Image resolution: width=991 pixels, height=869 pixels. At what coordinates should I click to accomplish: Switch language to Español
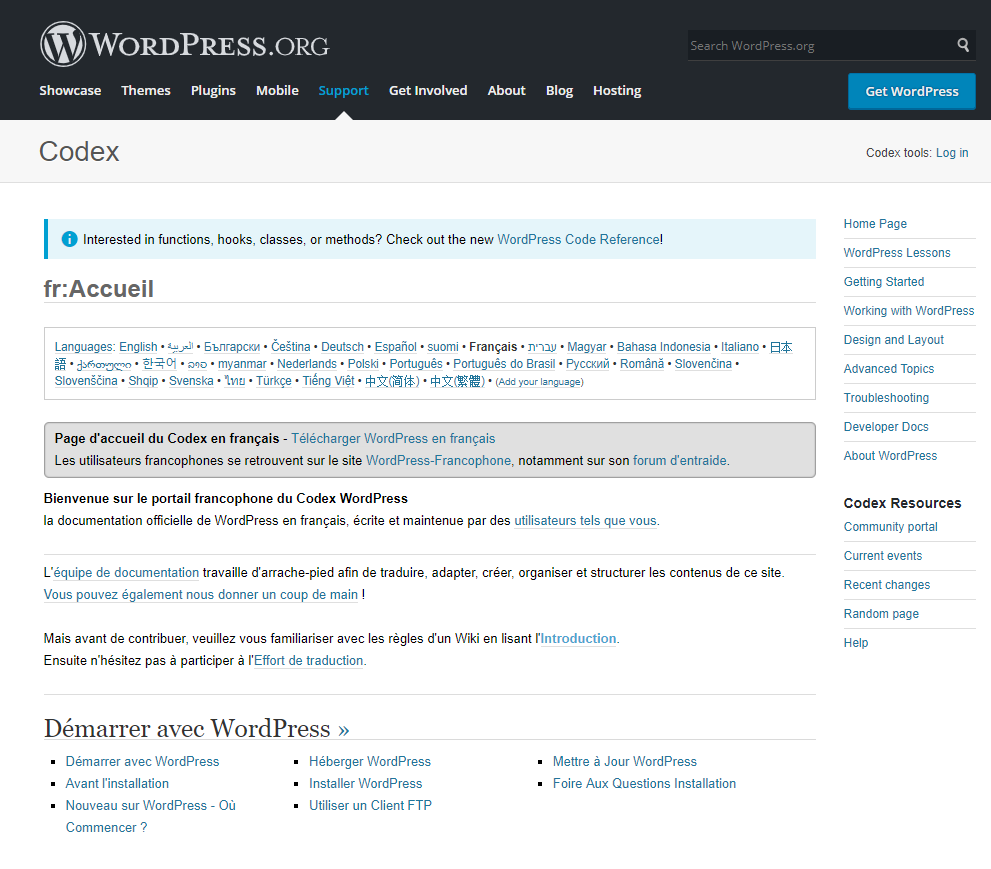396,346
